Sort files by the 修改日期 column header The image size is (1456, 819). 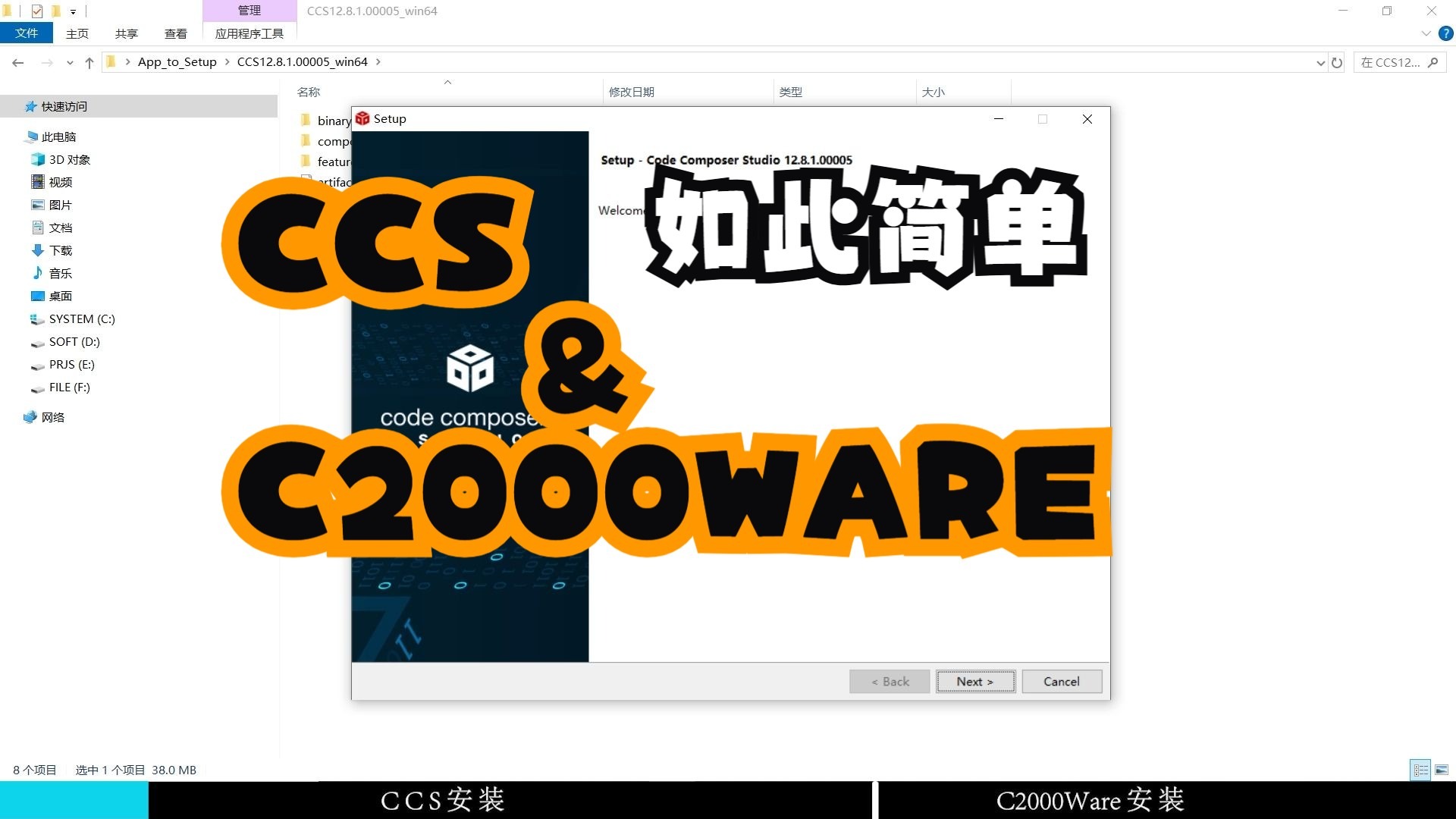click(x=632, y=91)
